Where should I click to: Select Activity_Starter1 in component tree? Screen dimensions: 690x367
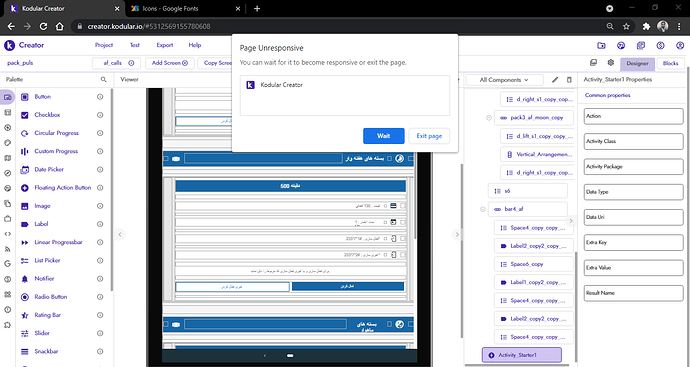522,355
